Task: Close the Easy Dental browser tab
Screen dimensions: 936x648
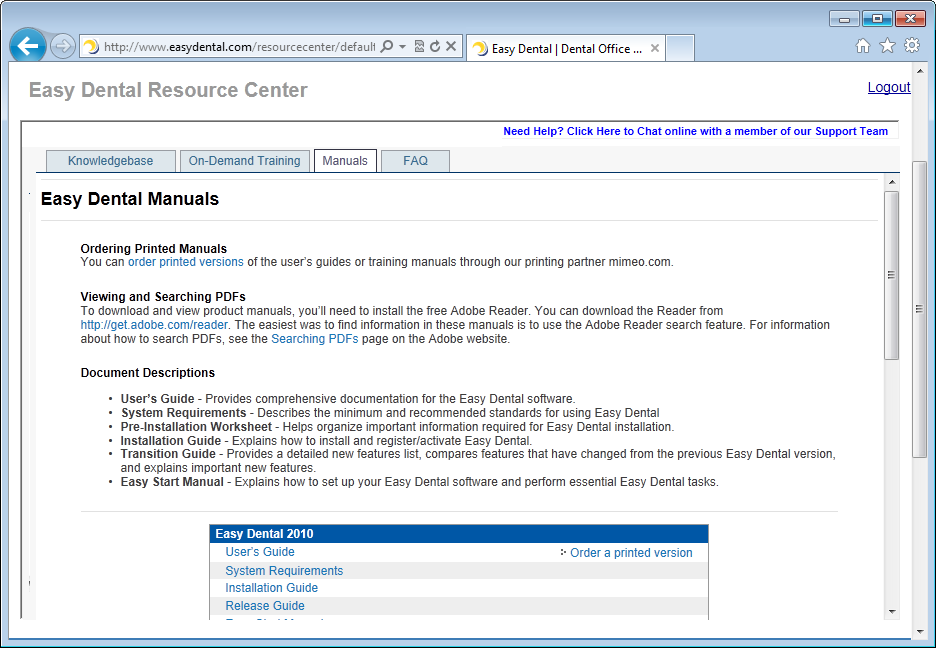Action: [655, 48]
